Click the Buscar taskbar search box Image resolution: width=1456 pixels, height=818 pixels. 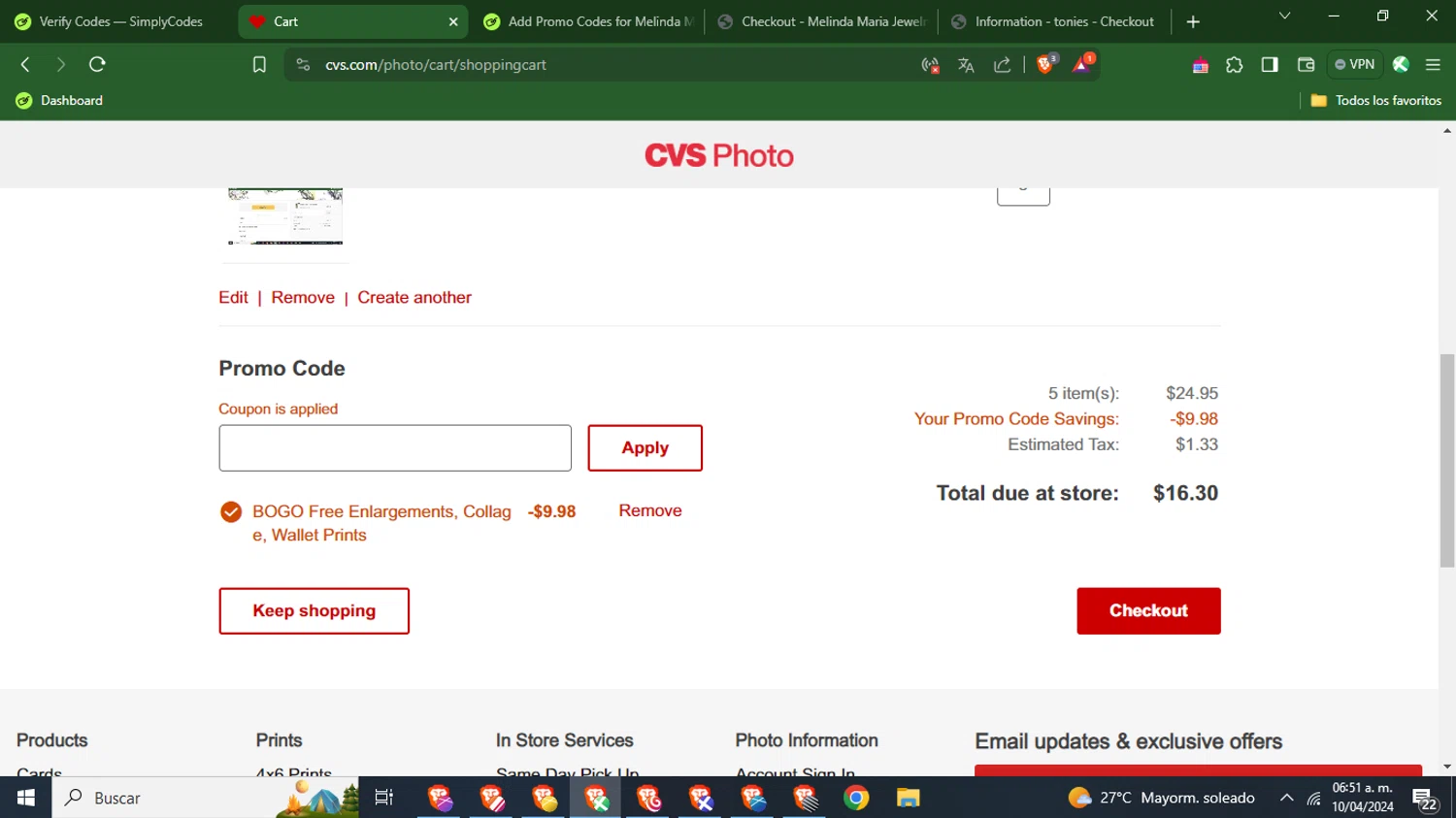[206, 798]
